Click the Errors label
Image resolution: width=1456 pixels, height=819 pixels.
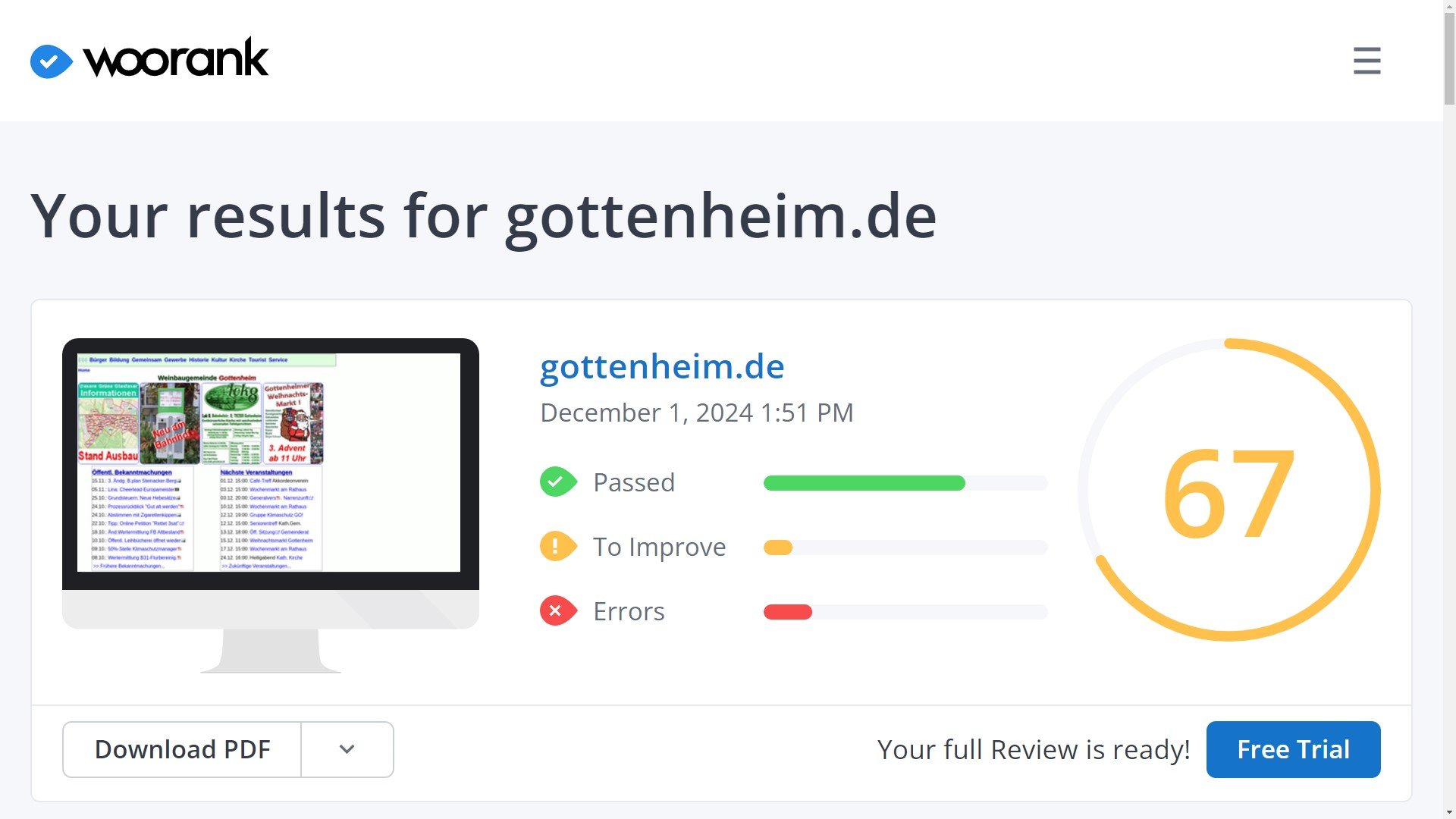click(x=629, y=611)
